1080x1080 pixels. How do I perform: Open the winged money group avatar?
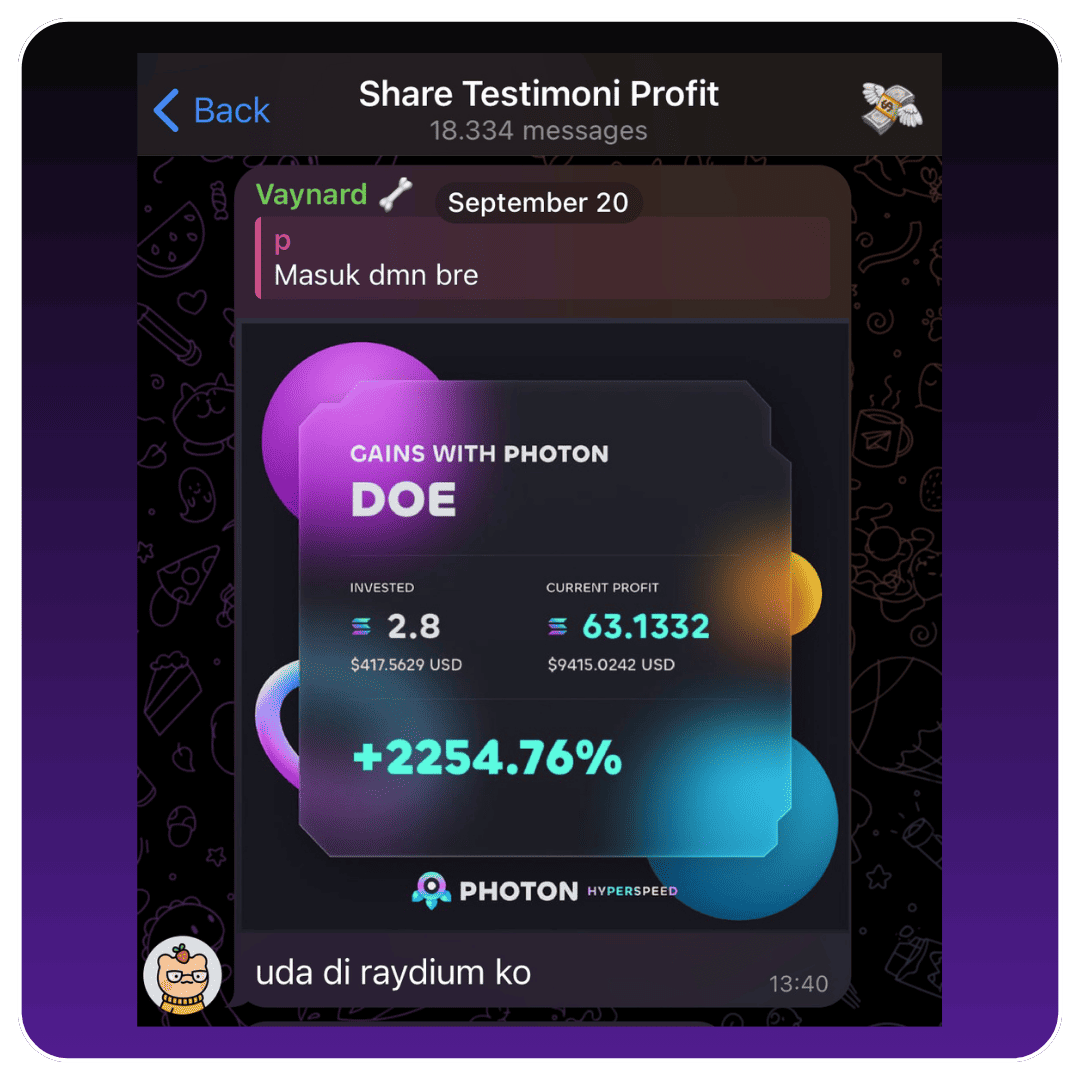click(x=892, y=108)
